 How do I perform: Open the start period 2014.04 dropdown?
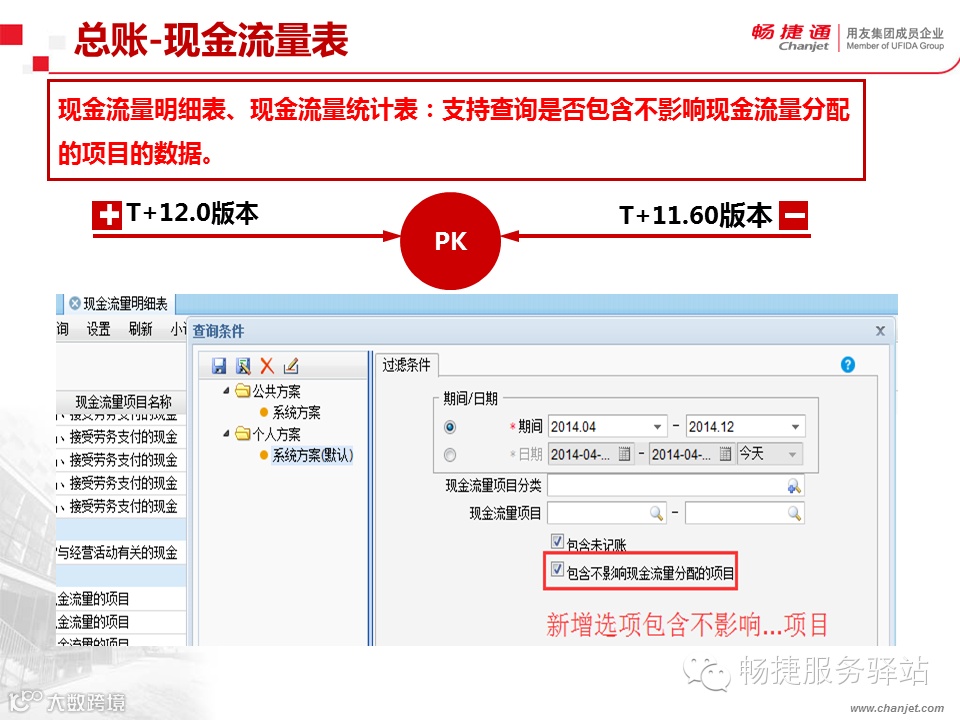pos(657,427)
